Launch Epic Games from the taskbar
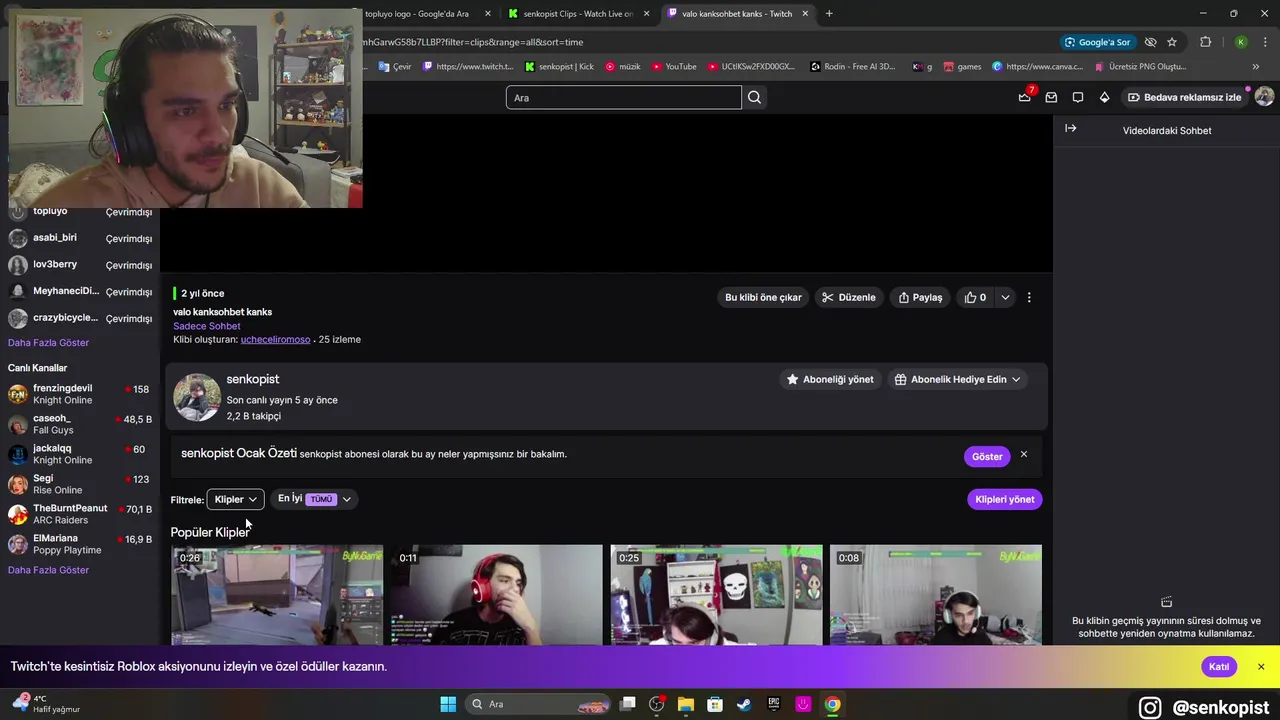1280x720 pixels. click(774, 704)
